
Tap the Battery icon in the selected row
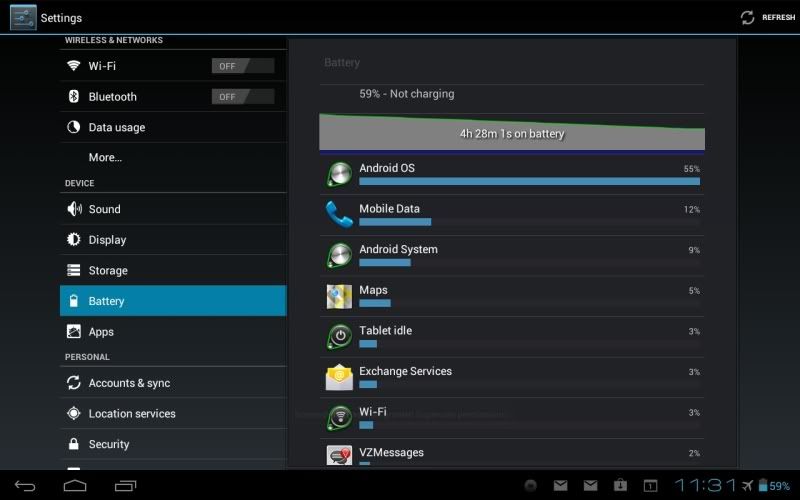(73, 301)
